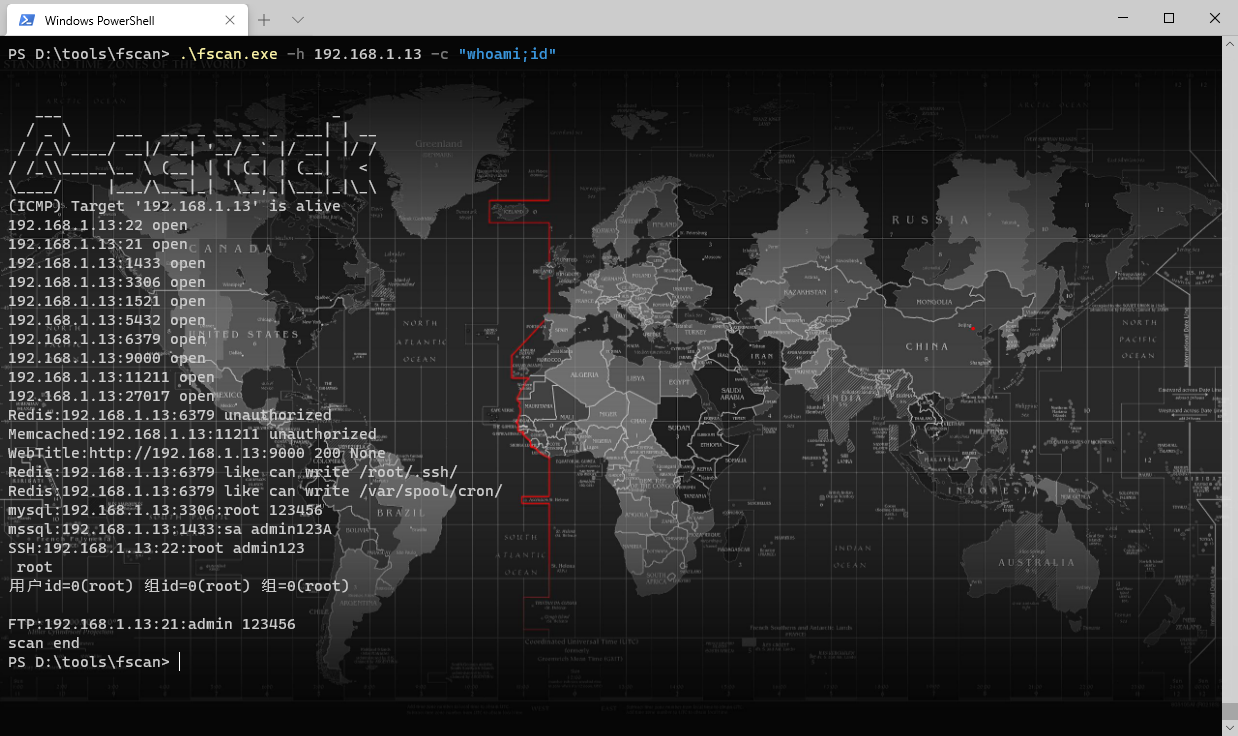Expand the new tab profile dropdown
The image size is (1238, 736).
(x=297, y=20)
